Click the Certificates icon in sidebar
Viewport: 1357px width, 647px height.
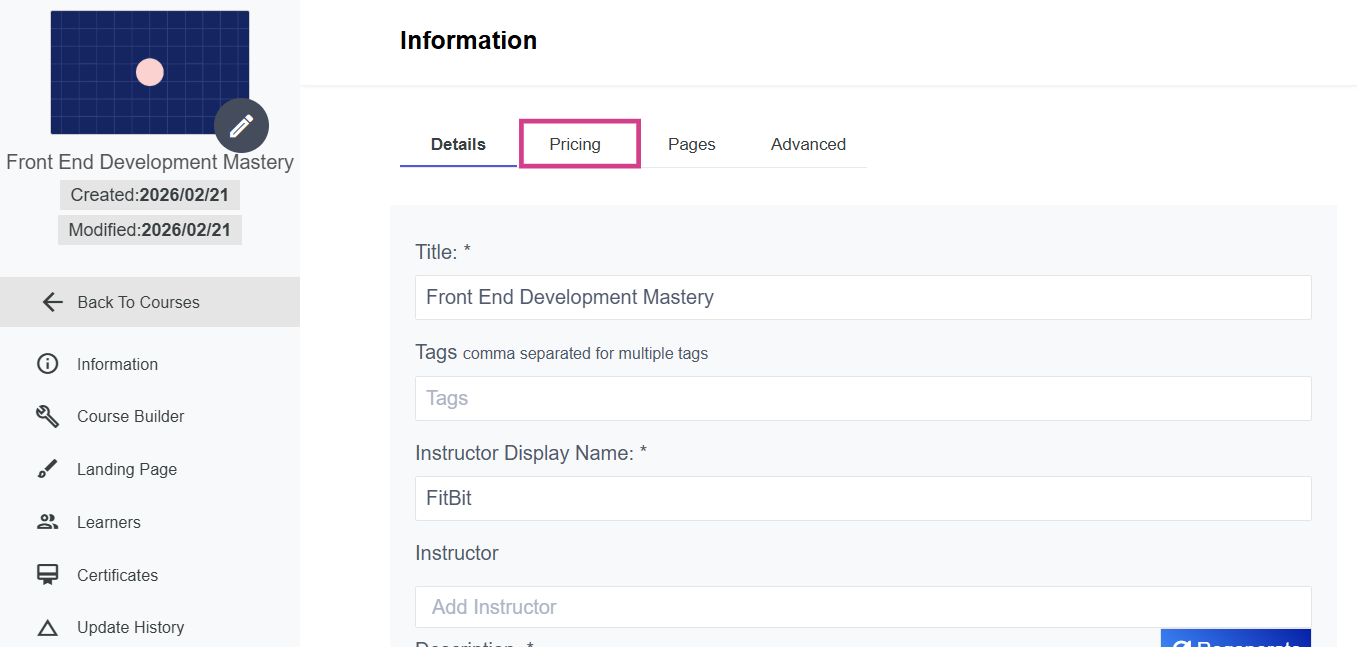(x=47, y=575)
